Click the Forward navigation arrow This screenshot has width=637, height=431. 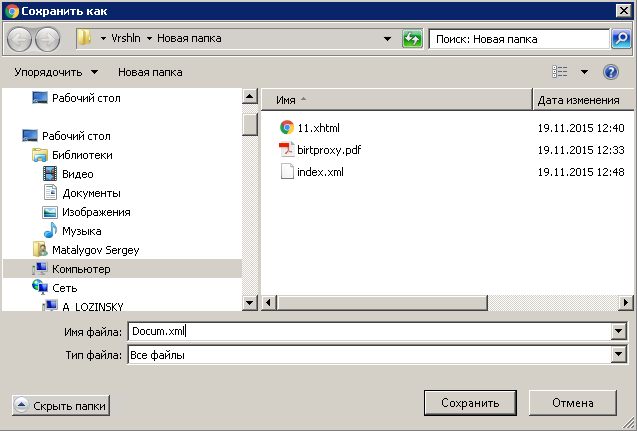coord(48,39)
